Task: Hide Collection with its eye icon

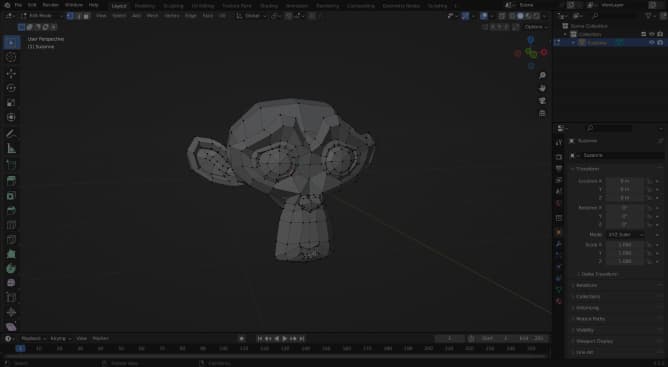Action: pyautogui.click(x=651, y=34)
